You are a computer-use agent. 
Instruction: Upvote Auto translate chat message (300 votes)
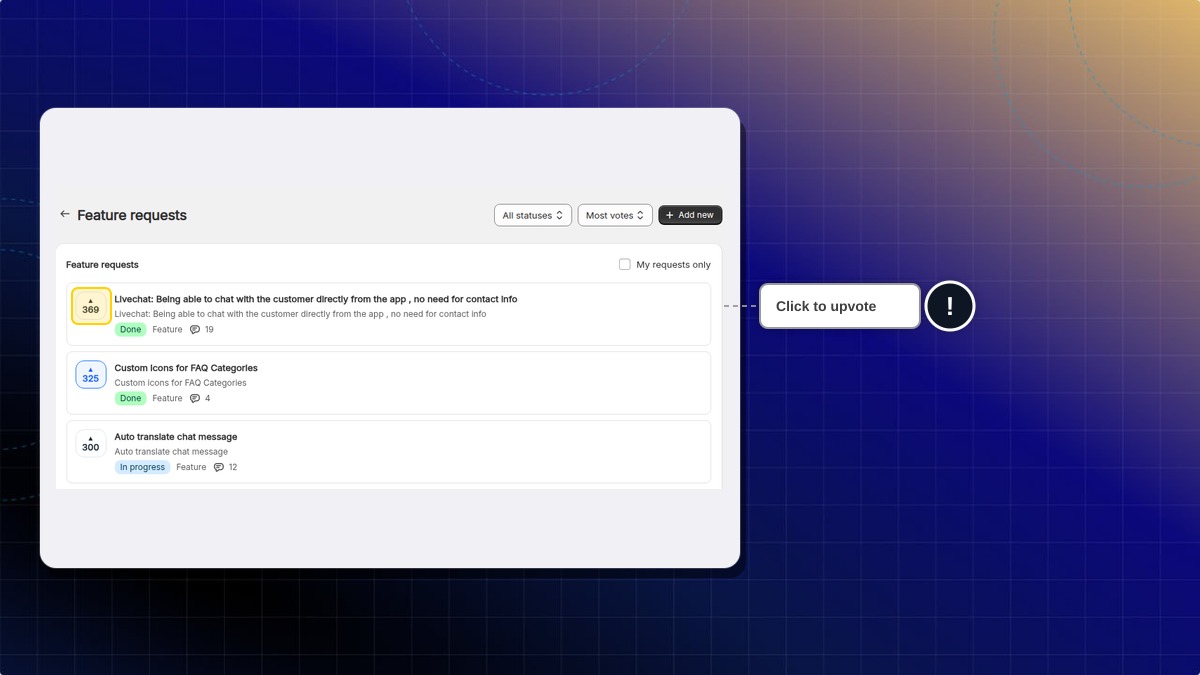pyautogui.click(x=91, y=443)
